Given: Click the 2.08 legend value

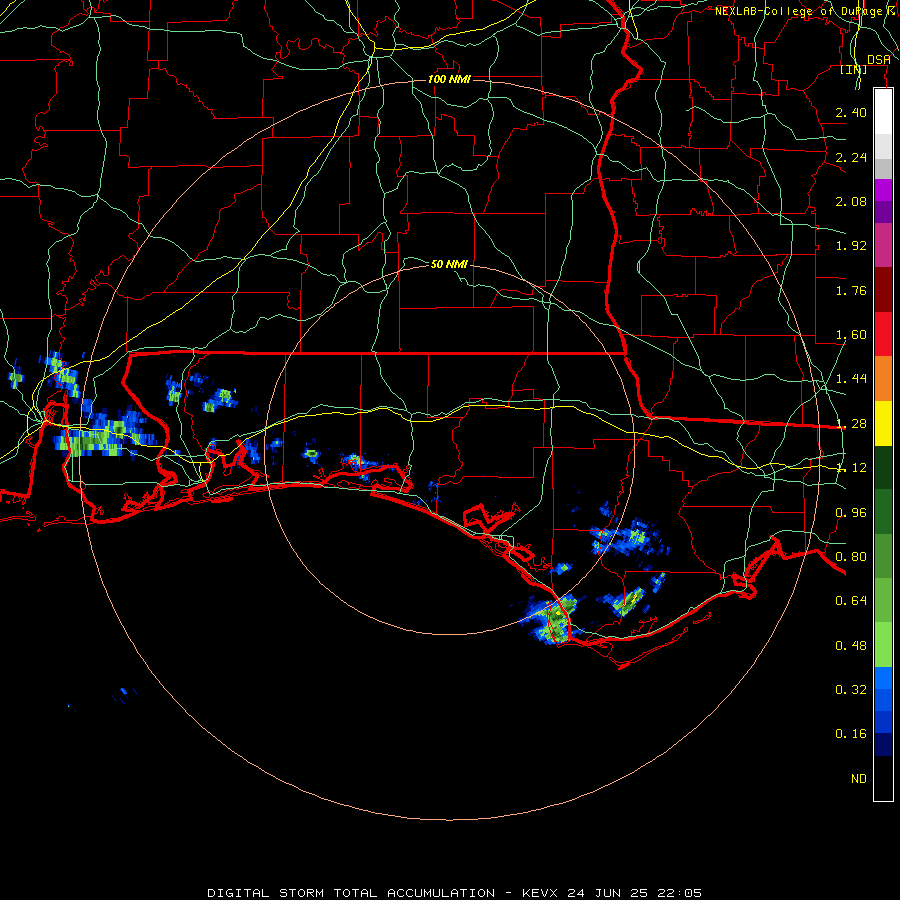Looking at the screenshot, I should [x=851, y=201].
